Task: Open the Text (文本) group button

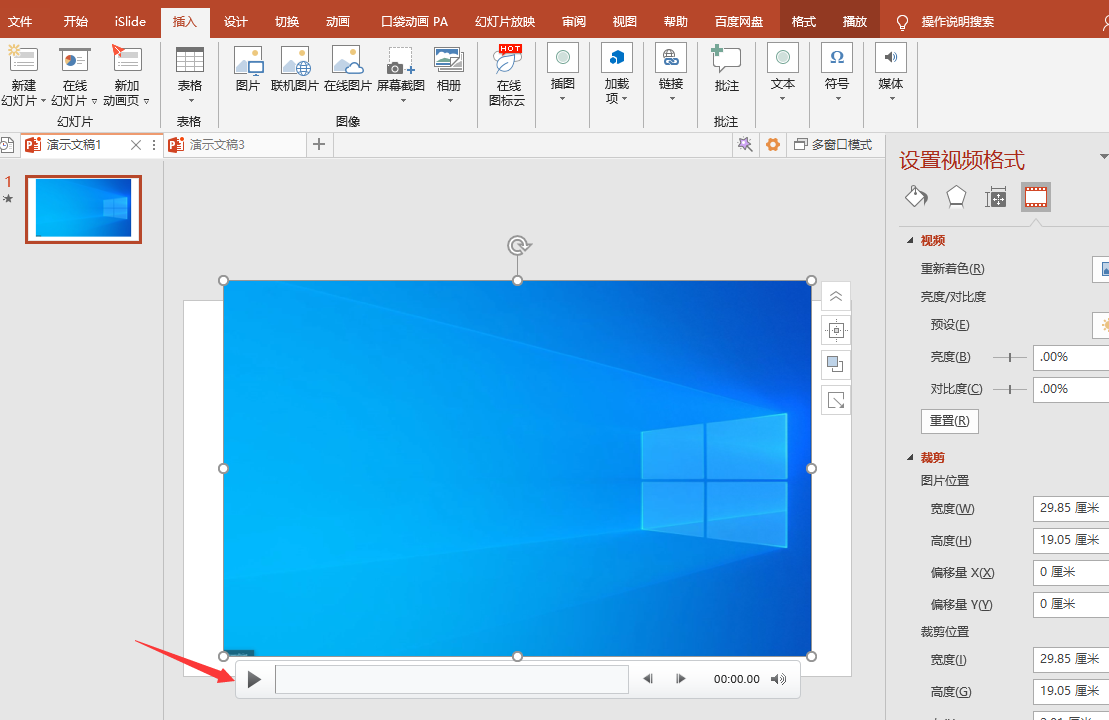Action: (x=782, y=73)
